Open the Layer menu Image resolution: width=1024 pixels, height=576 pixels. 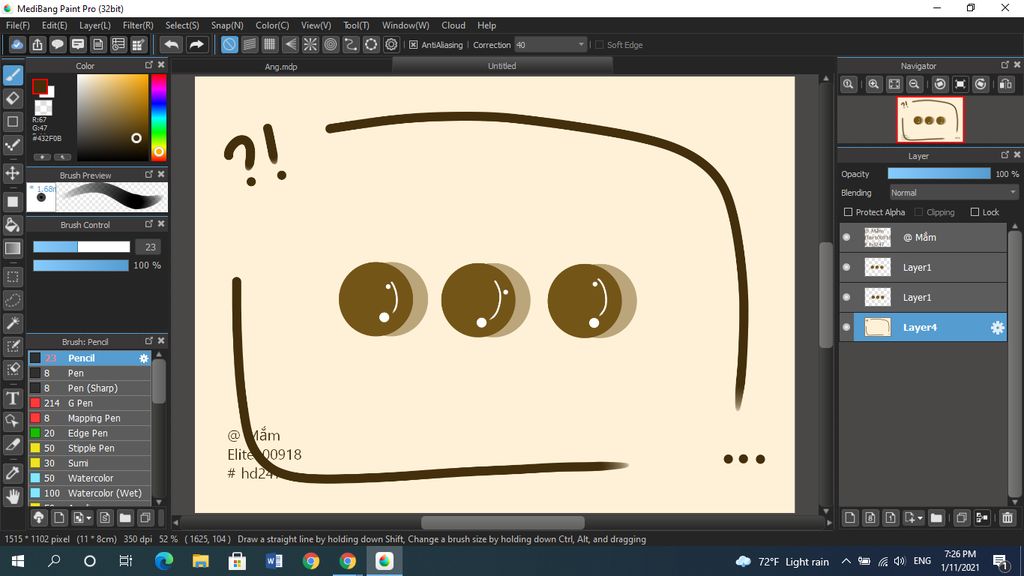tap(95, 25)
